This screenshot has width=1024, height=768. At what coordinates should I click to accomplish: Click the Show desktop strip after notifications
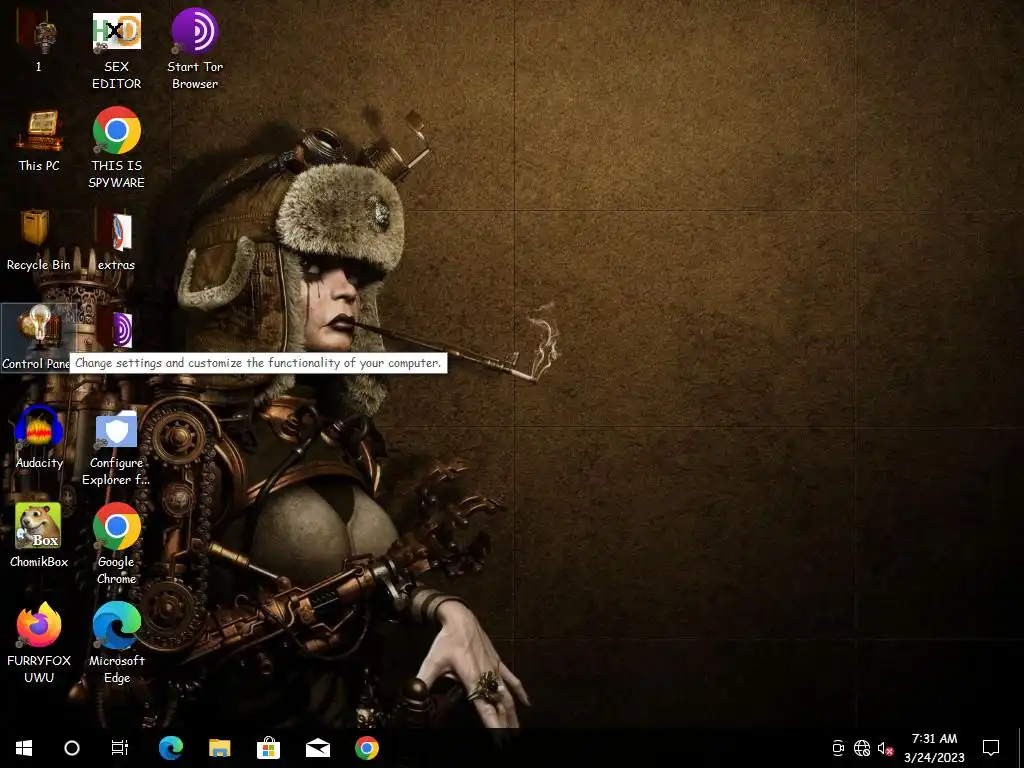click(1020, 748)
